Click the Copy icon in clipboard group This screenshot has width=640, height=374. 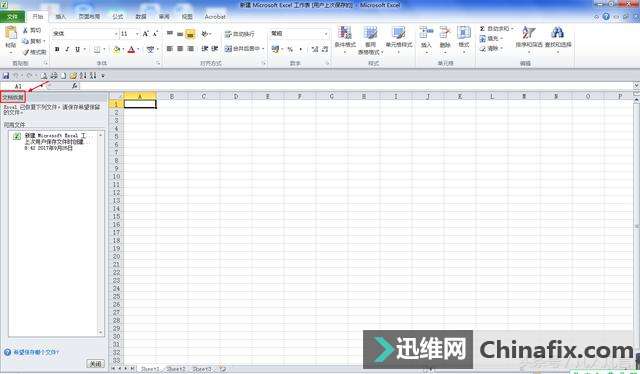[x=26, y=41]
